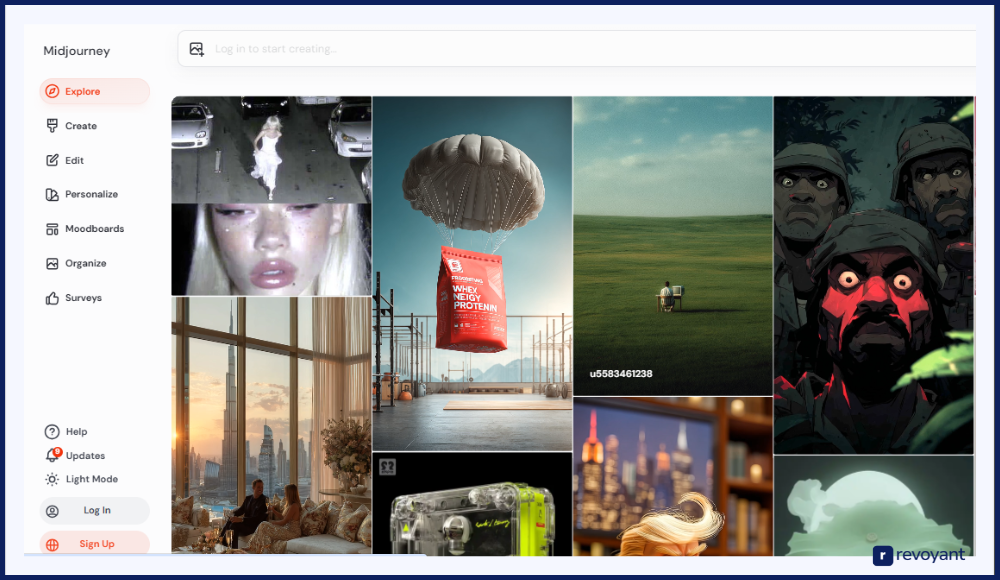Open Updates via the bell icon
This screenshot has height=580, width=1000.
click(53, 456)
